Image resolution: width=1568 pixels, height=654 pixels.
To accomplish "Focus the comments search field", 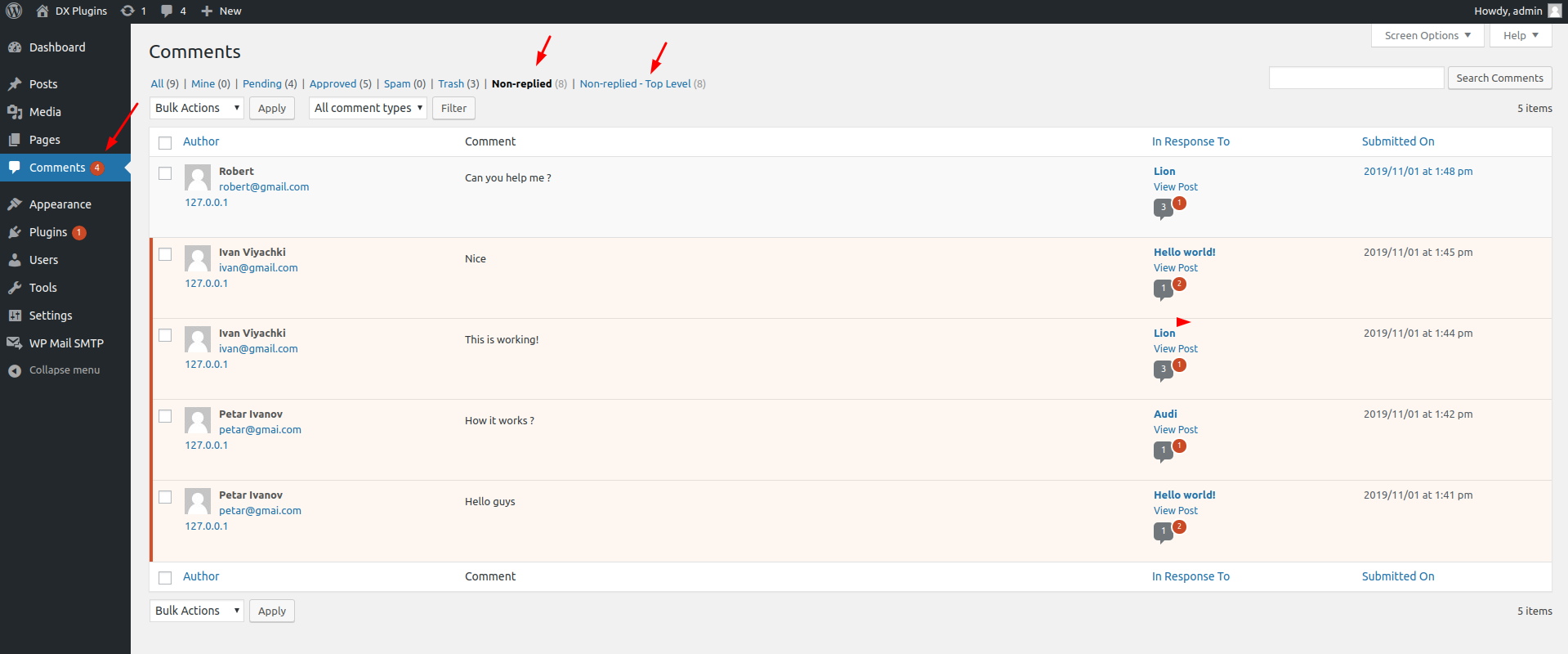I will tap(1356, 78).
